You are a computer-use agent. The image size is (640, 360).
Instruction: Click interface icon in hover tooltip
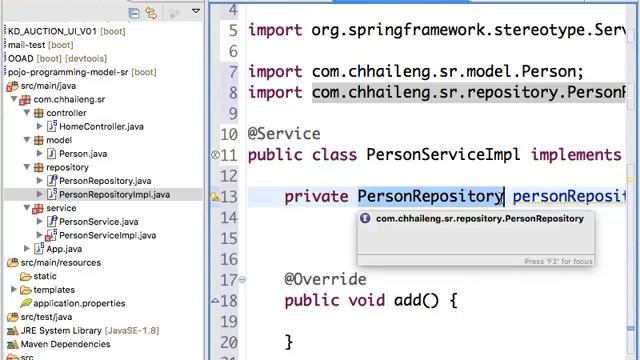pos(365,218)
